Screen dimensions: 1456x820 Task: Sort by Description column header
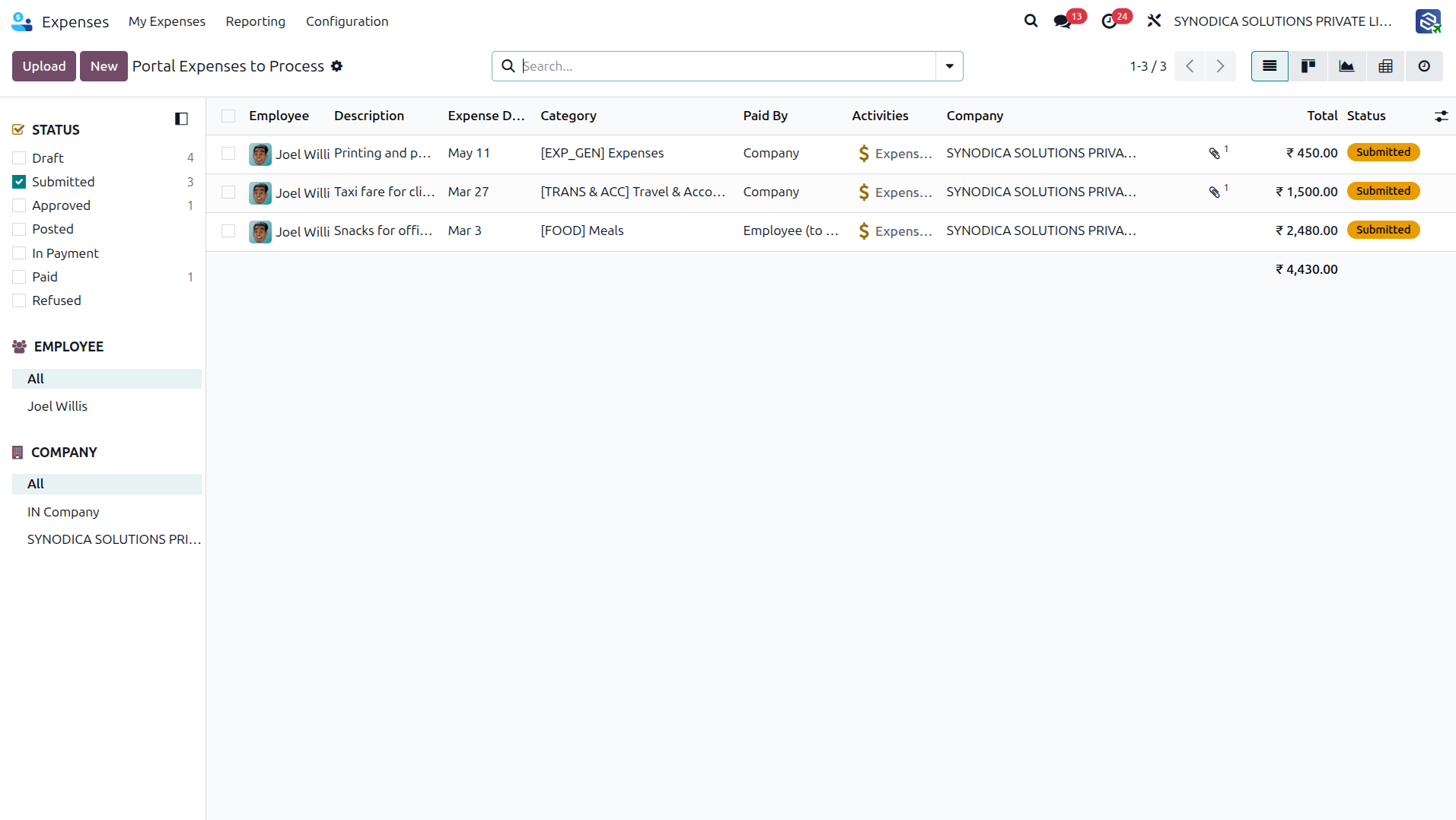[369, 116]
